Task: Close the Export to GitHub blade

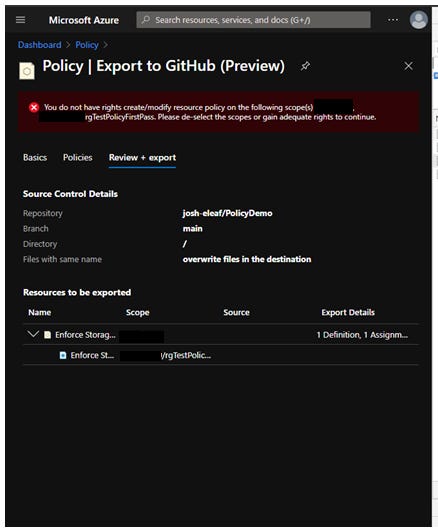Action: 408,66
